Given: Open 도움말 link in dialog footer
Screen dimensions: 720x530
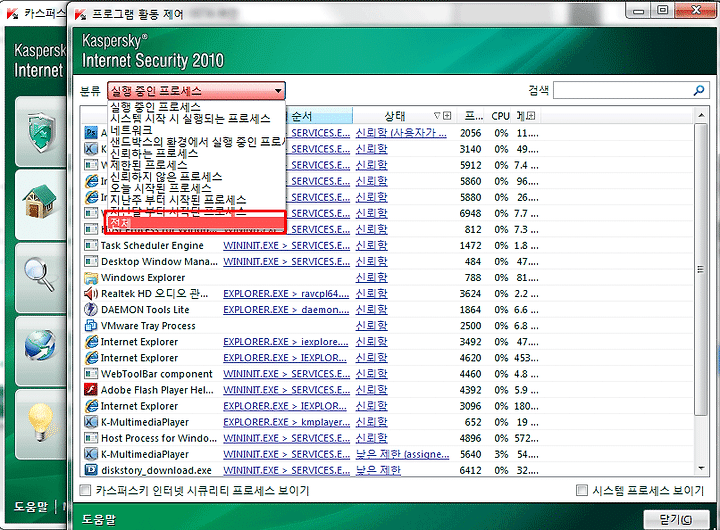Looking at the screenshot, I should coord(99,519).
